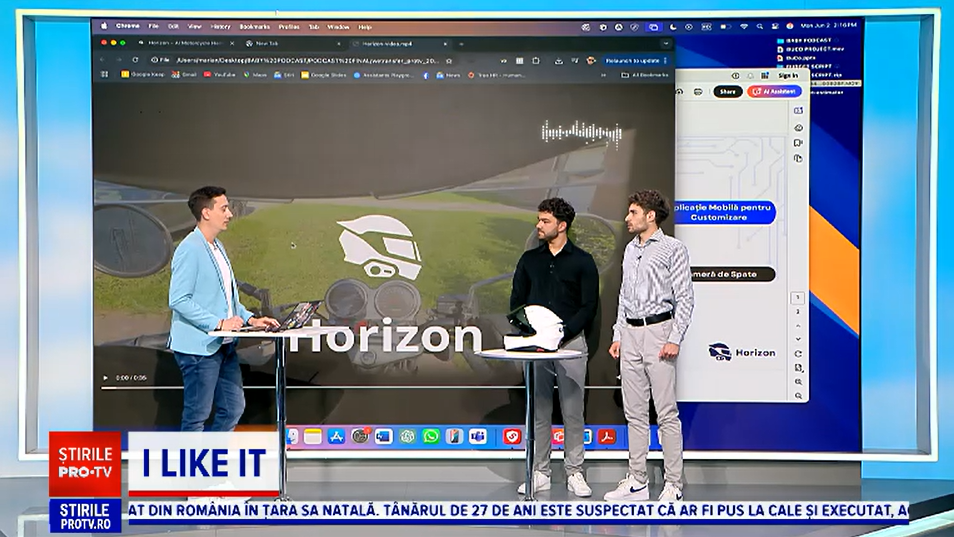Open the Notes app in the Dock

313,436
